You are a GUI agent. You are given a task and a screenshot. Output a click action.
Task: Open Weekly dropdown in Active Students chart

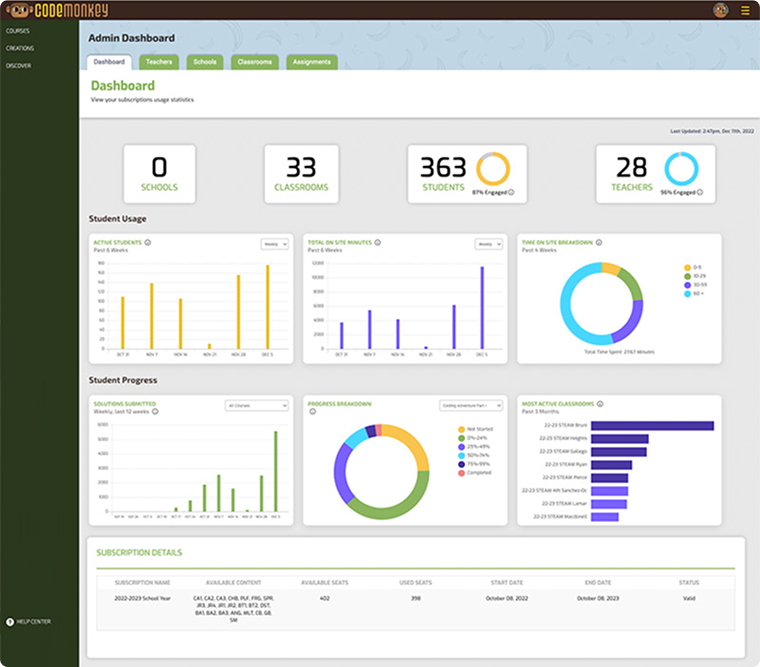click(274, 243)
